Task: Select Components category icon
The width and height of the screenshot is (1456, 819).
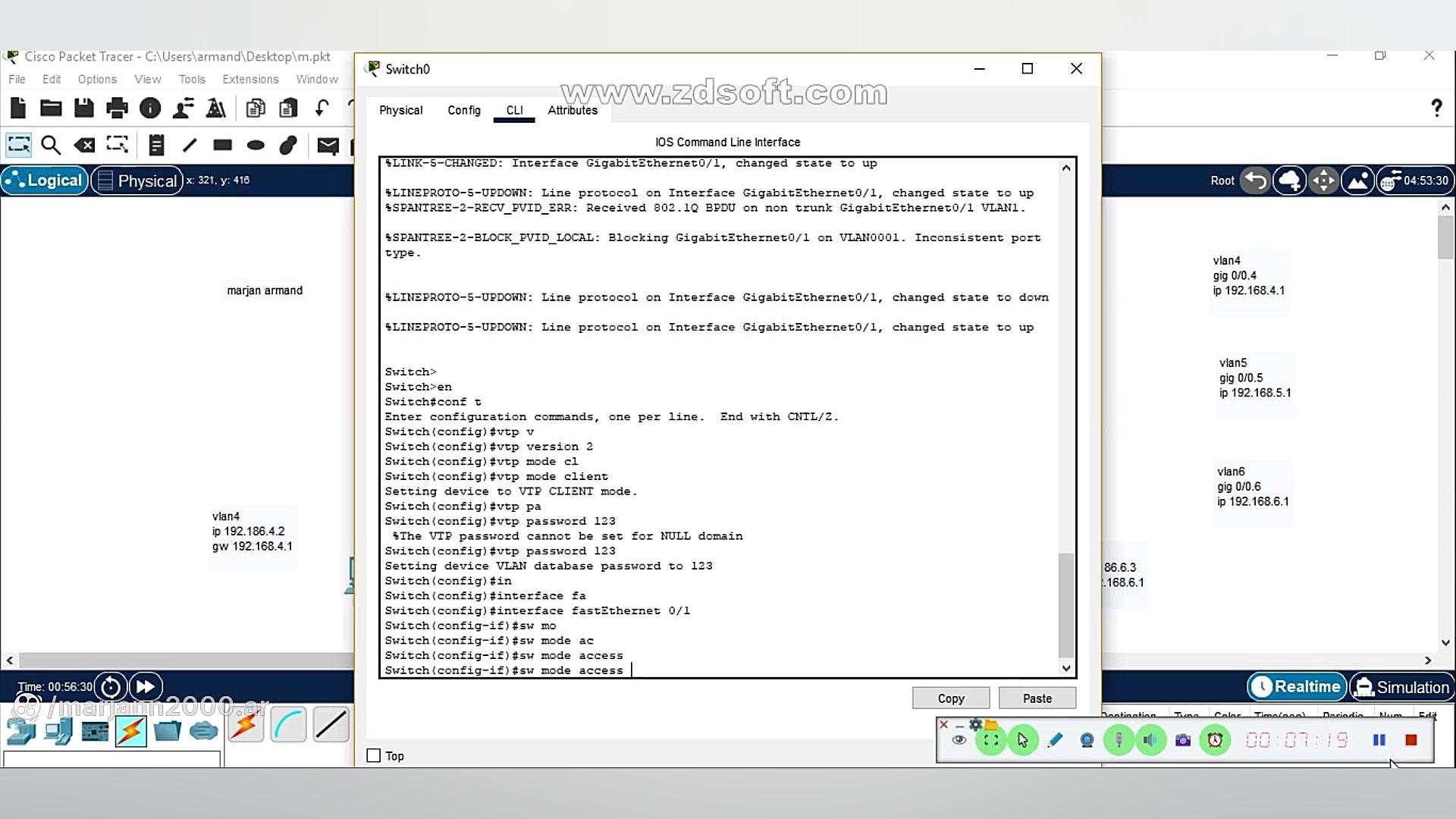Action: click(x=95, y=731)
